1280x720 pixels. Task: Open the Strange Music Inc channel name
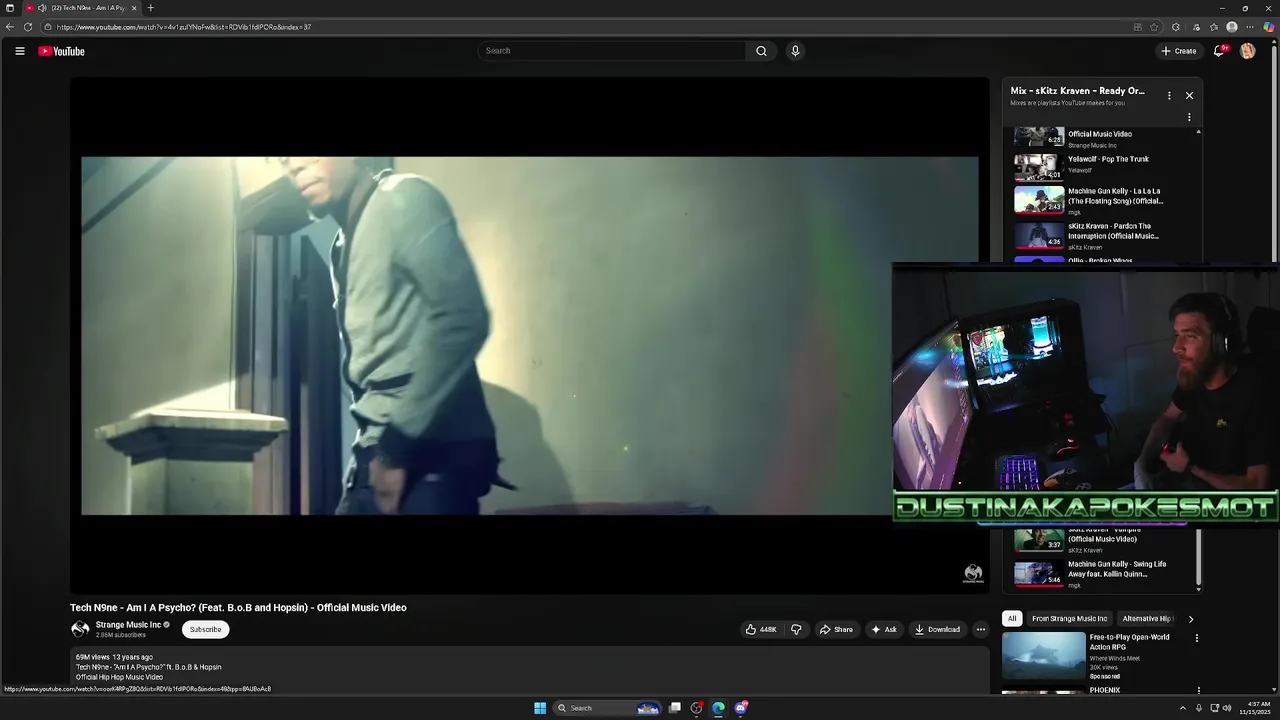128,625
